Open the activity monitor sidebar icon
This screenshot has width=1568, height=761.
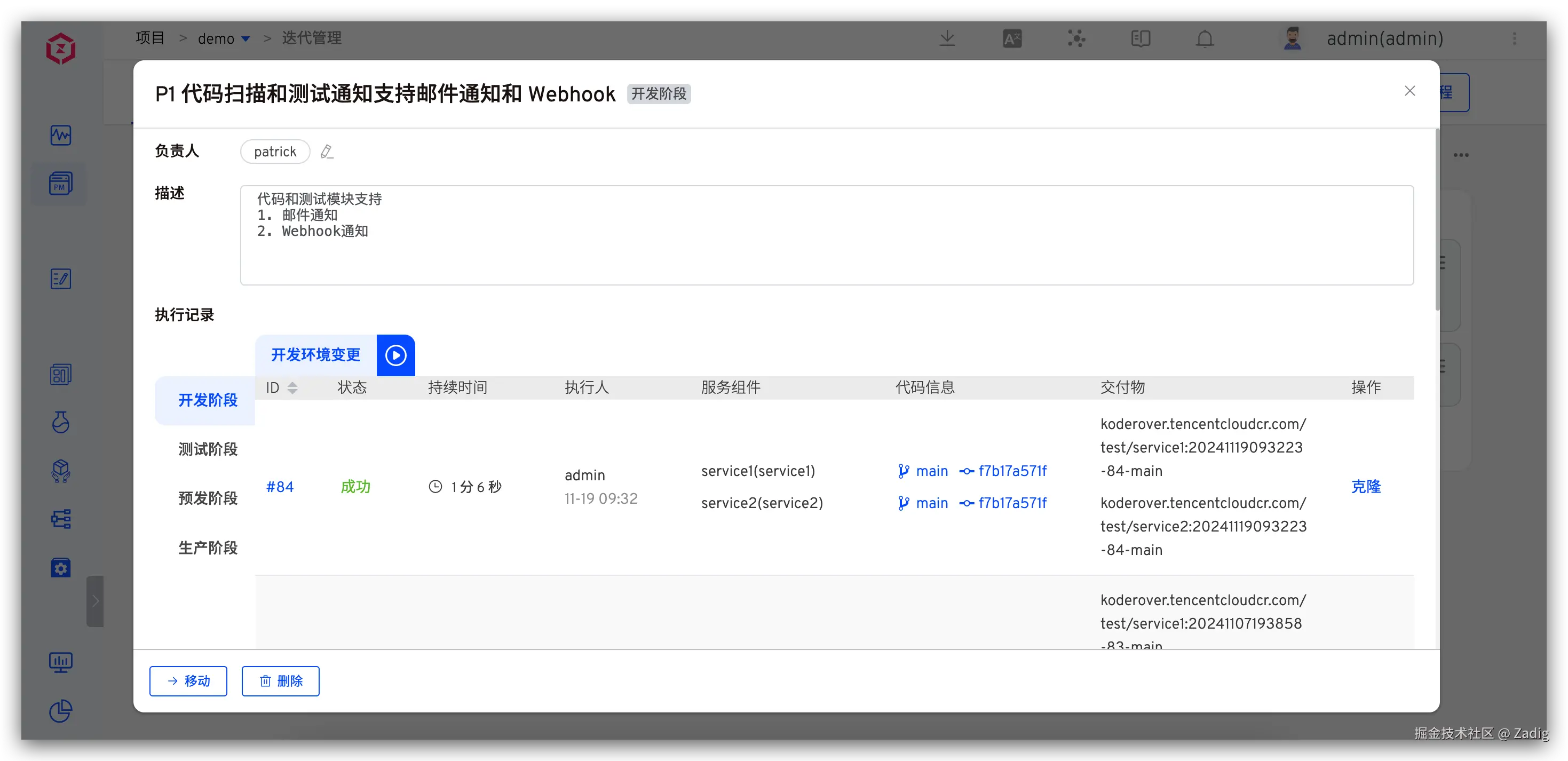tap(60, 134)
